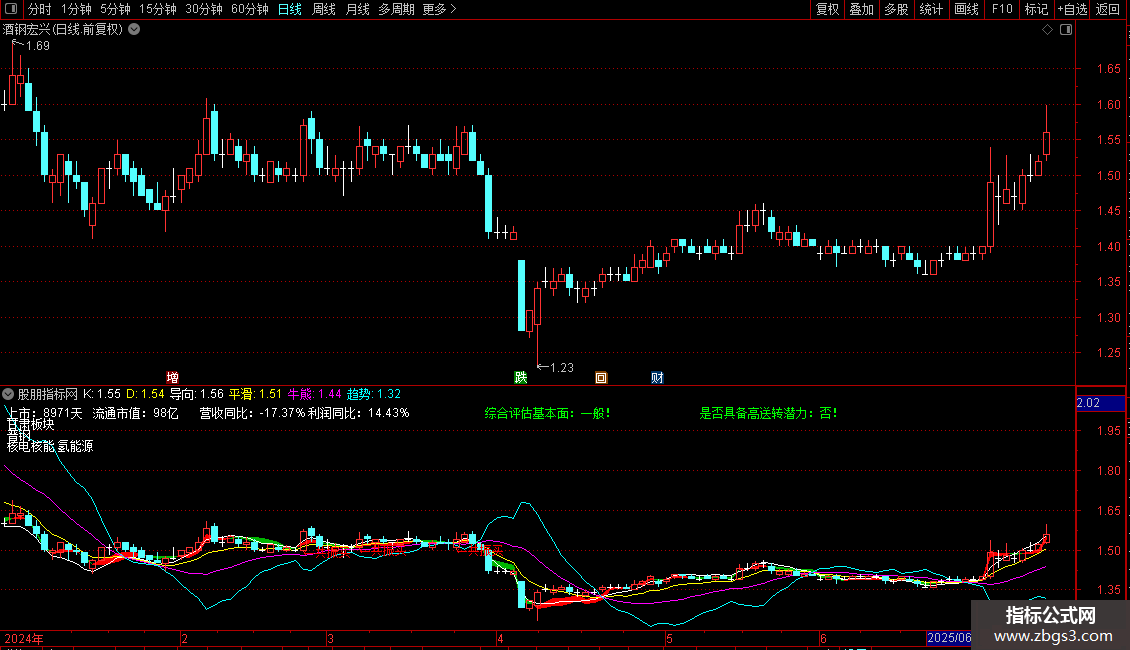Screen dimensions: 1130x650
Task: Expand the 酒钢宏兴 chart title dropdown
Action: pos(134,30)
